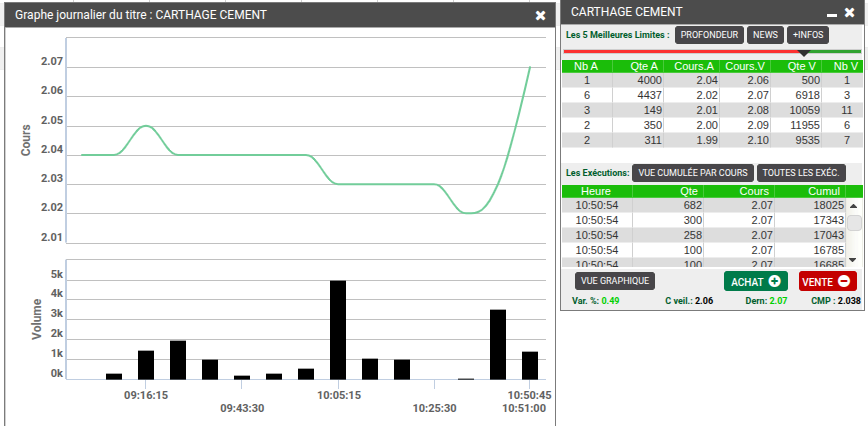Click the execution row with cumul 17043

click(705, 235)
